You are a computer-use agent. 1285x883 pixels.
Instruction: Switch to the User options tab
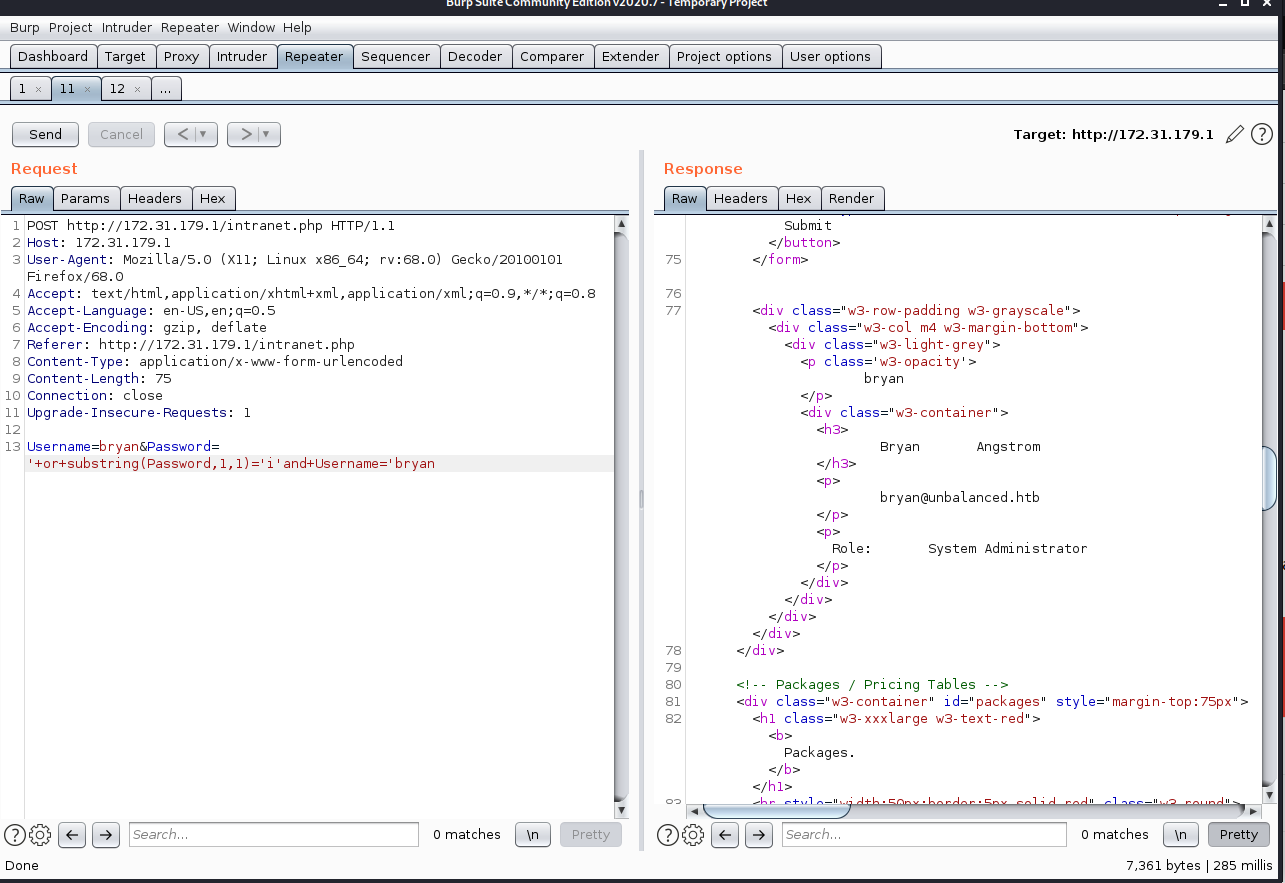(831, 57)
